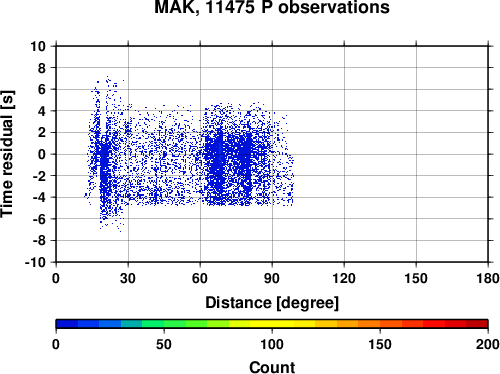Click the x-axis tick label '150'
Image resolution: width=500 pixels, height=374 pixels.
[416, 278]
